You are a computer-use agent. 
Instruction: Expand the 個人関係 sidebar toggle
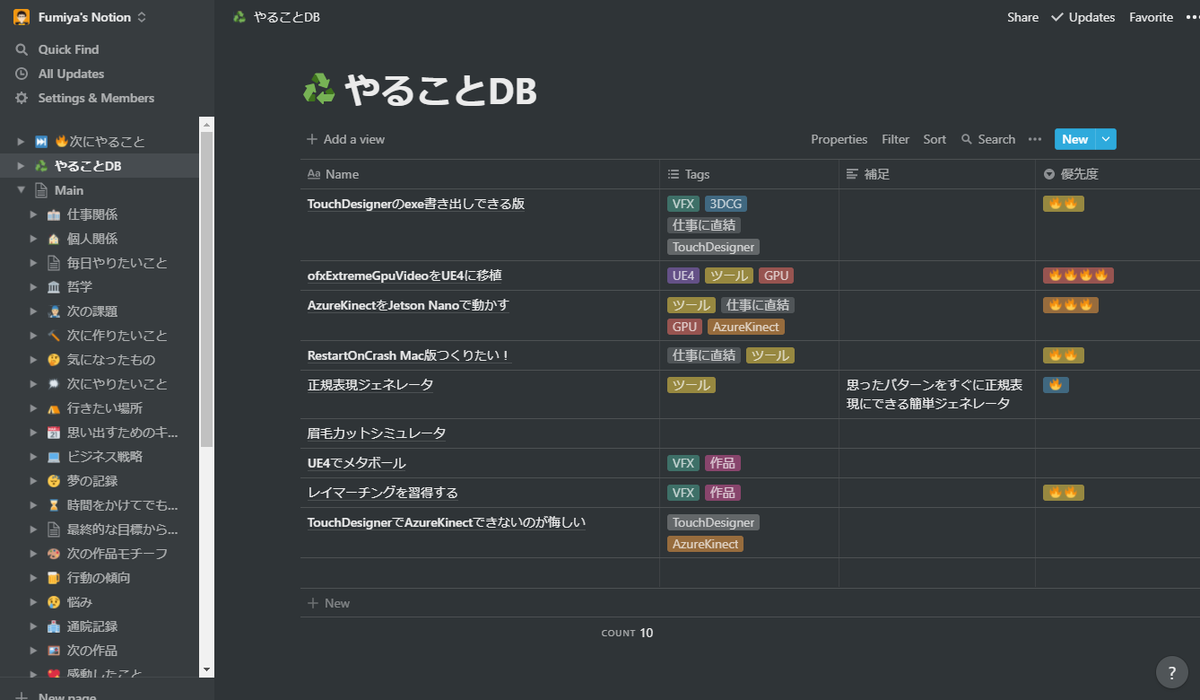pyautogui.click(x=33, y=239)
